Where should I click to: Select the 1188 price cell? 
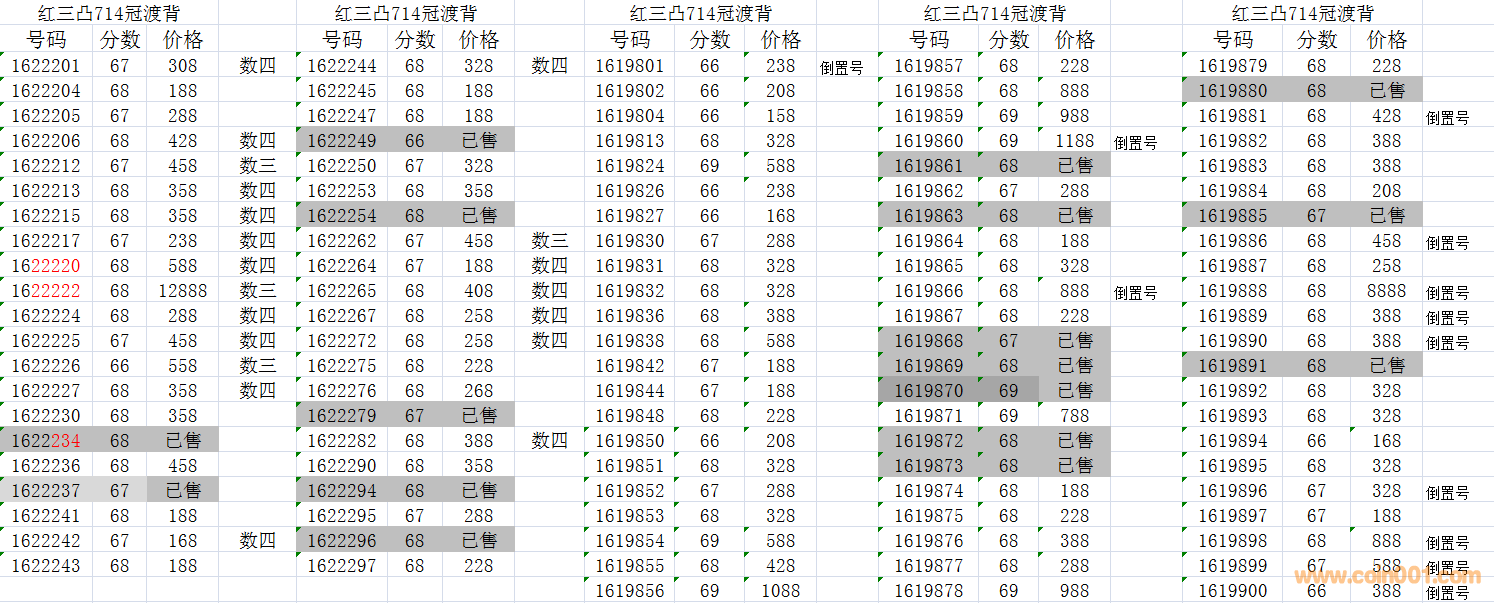[1074, 141]
